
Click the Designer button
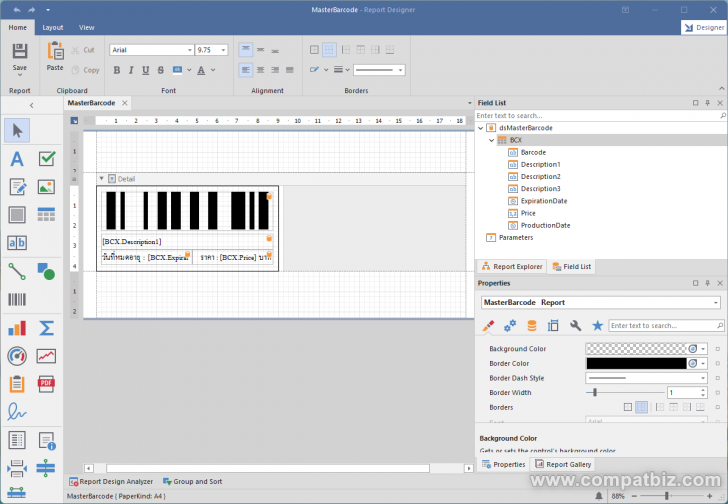click(704, 27)
